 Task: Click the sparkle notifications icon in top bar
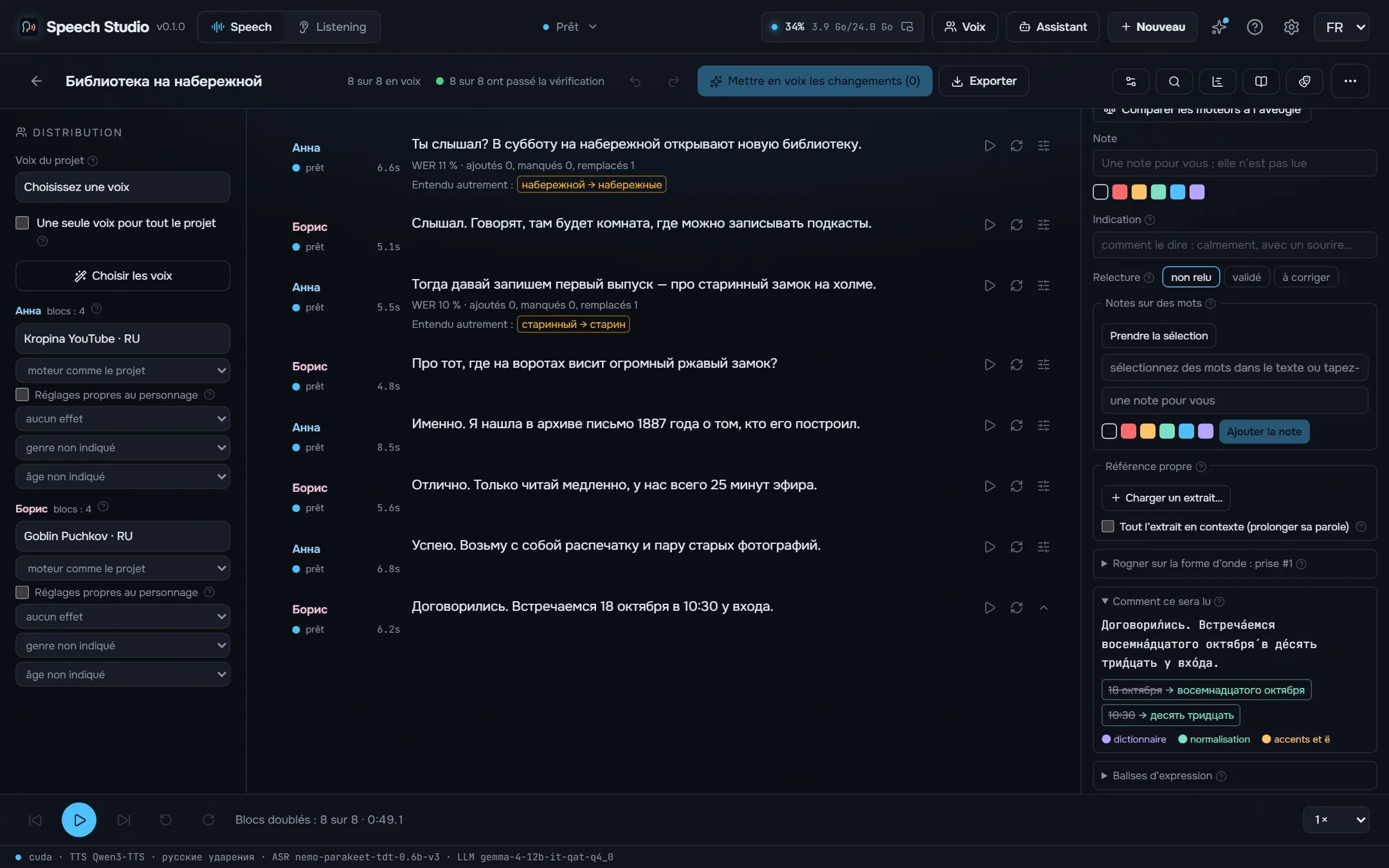(1219, 27)
